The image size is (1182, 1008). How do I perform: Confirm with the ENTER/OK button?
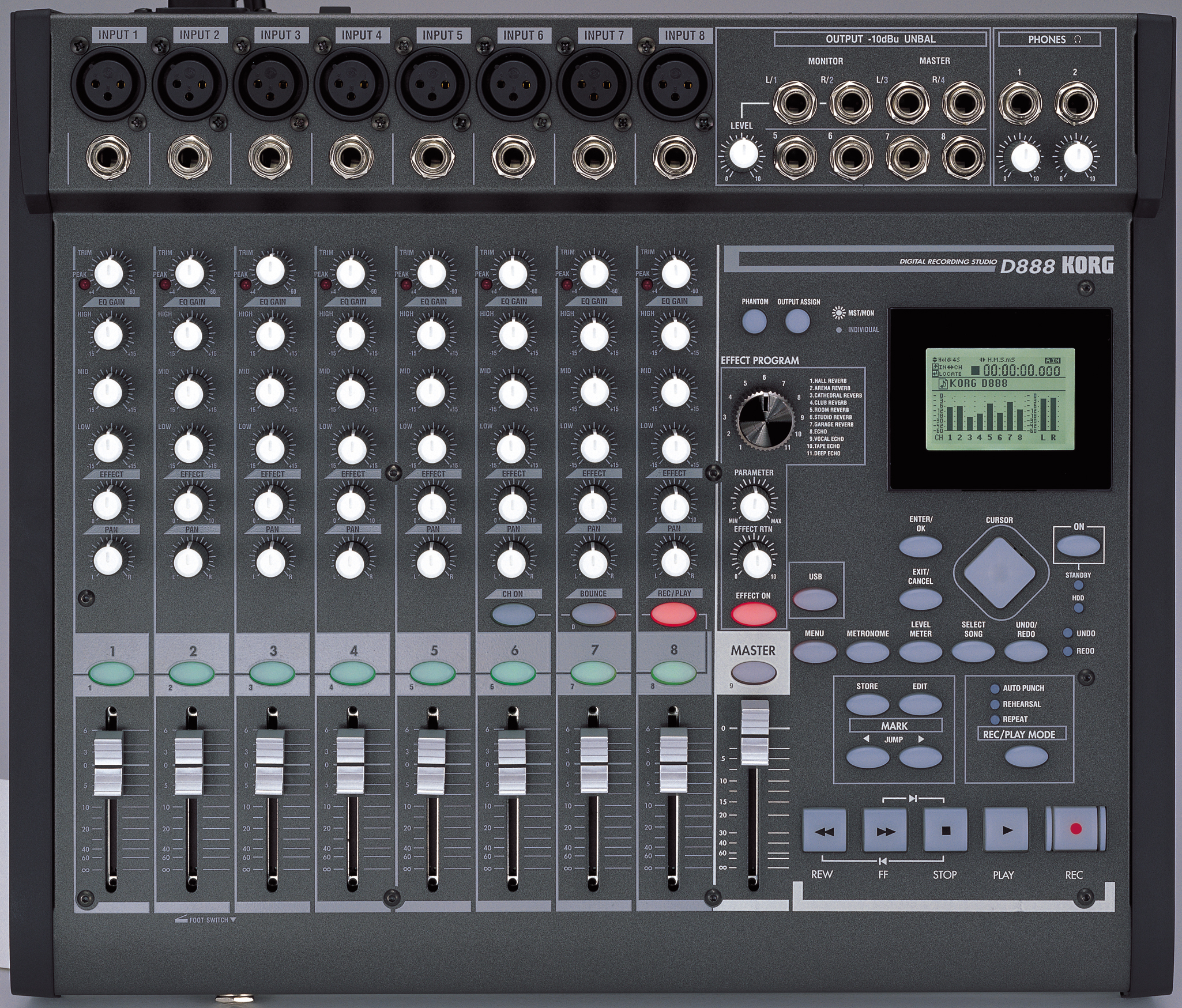(x=921, y=546)
